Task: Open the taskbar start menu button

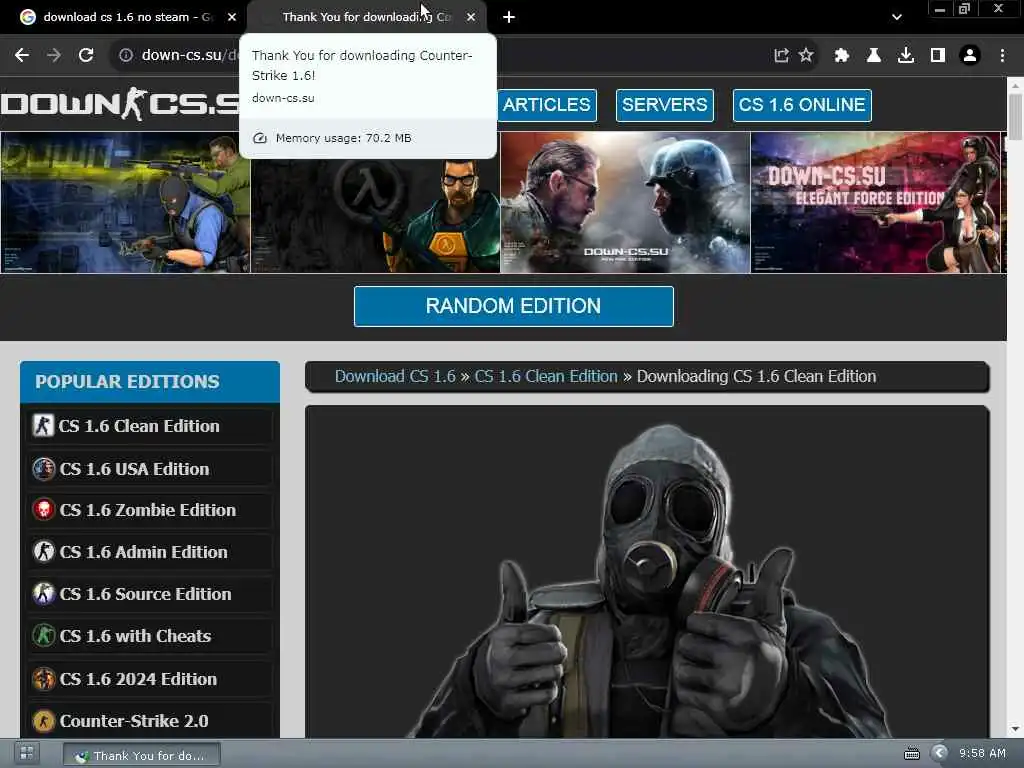Action: coord(27,754)
